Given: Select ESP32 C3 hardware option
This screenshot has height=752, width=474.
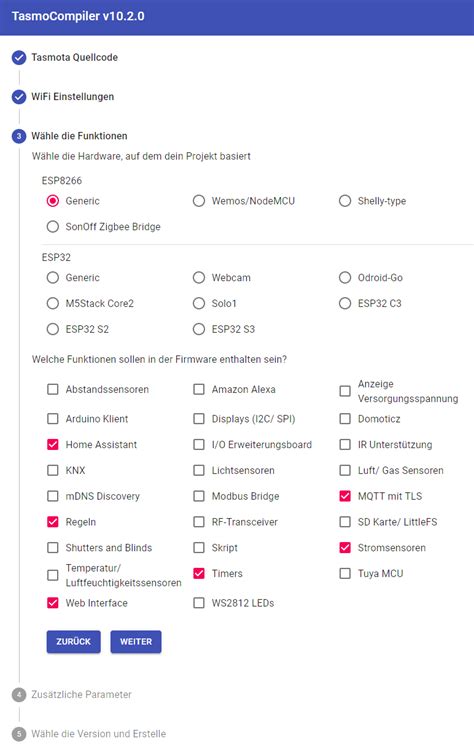Looking at the screenshot, I should 345,304.
